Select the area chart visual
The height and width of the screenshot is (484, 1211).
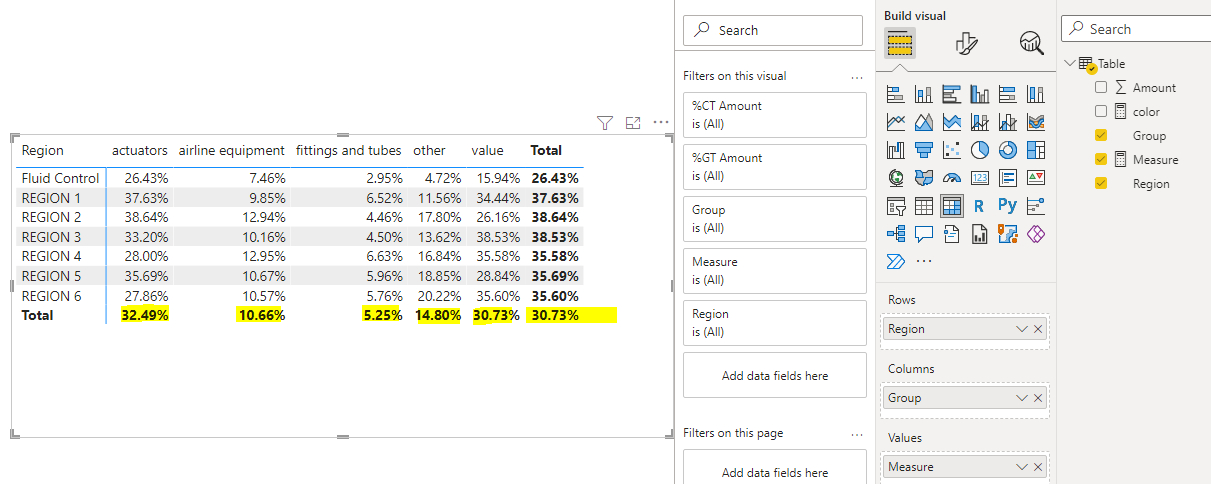click(924, 122)
